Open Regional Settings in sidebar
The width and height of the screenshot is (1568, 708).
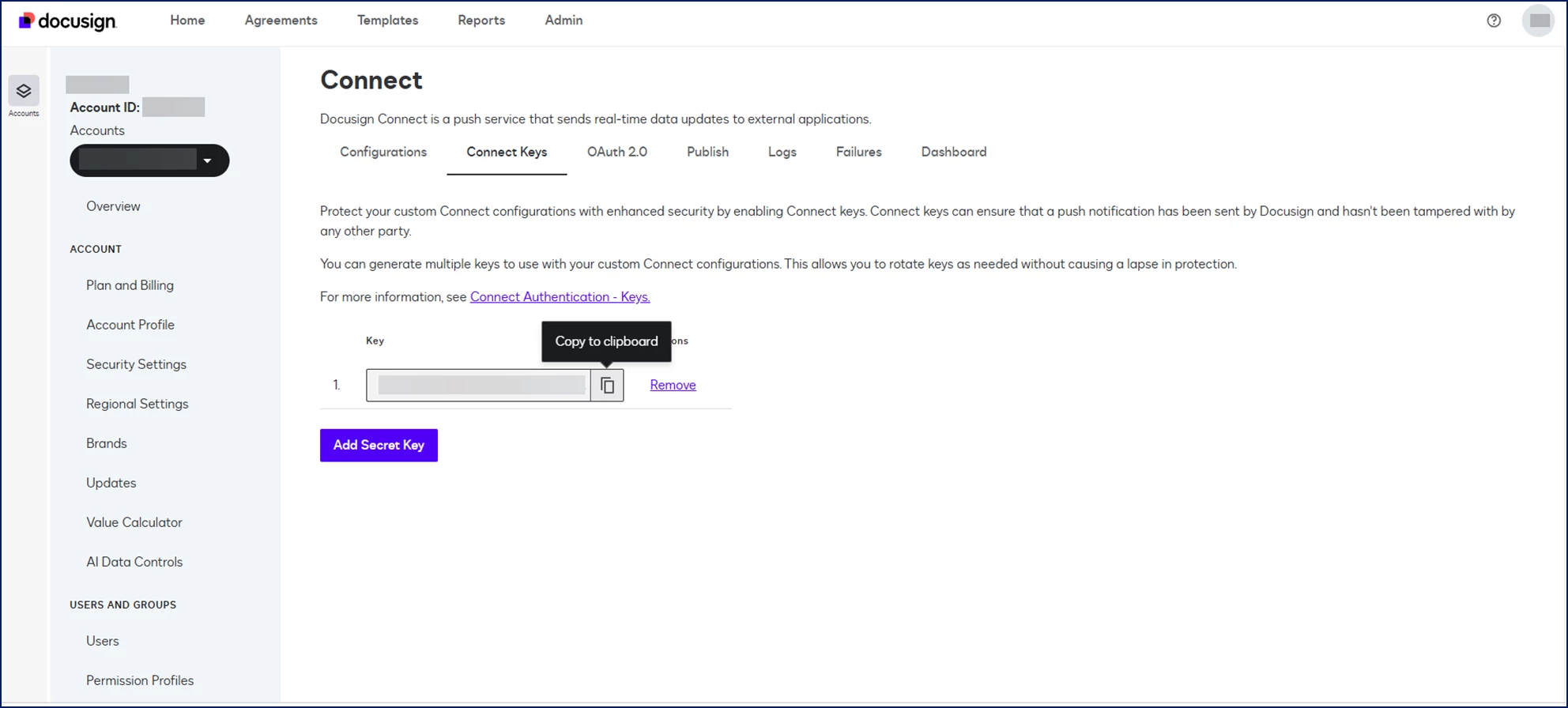(138, 404)
